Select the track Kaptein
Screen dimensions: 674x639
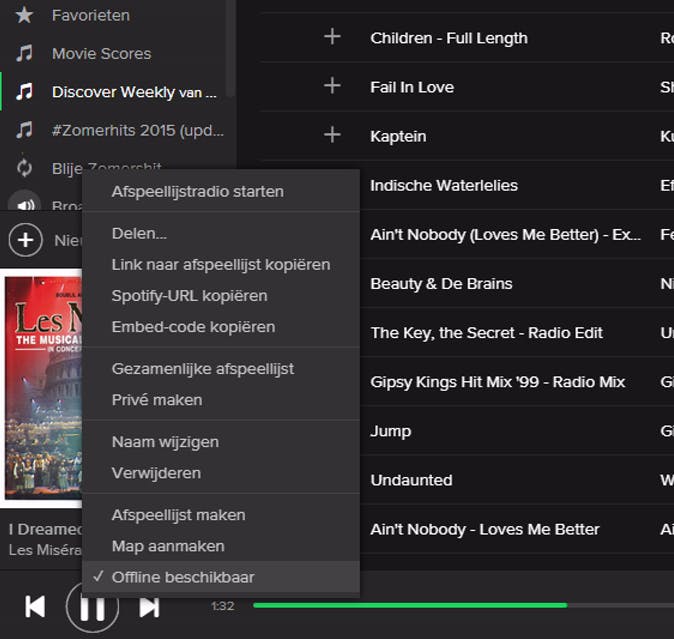pos(398,136)
